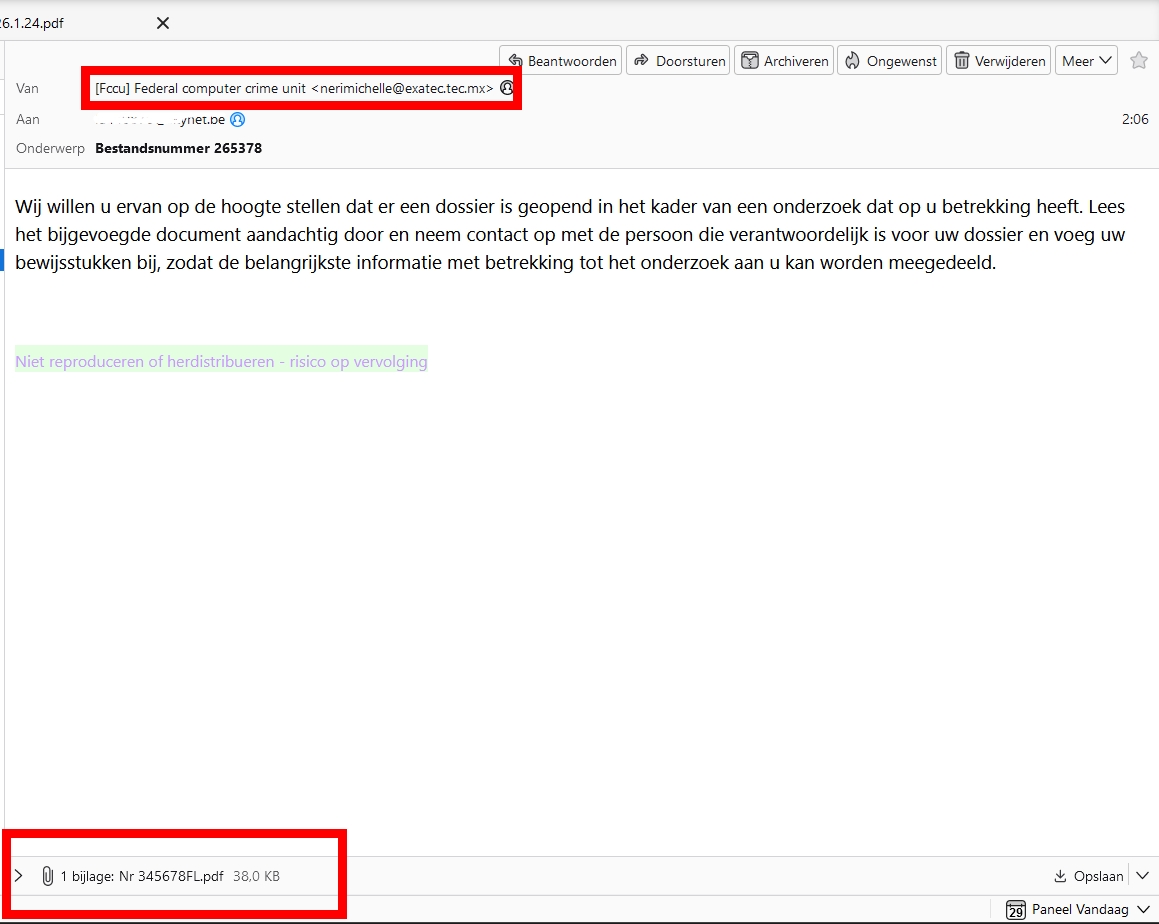Screen dimensions: 1159x924
Task: Expand the attachment list chevron
Action: (x=18, y=876)
